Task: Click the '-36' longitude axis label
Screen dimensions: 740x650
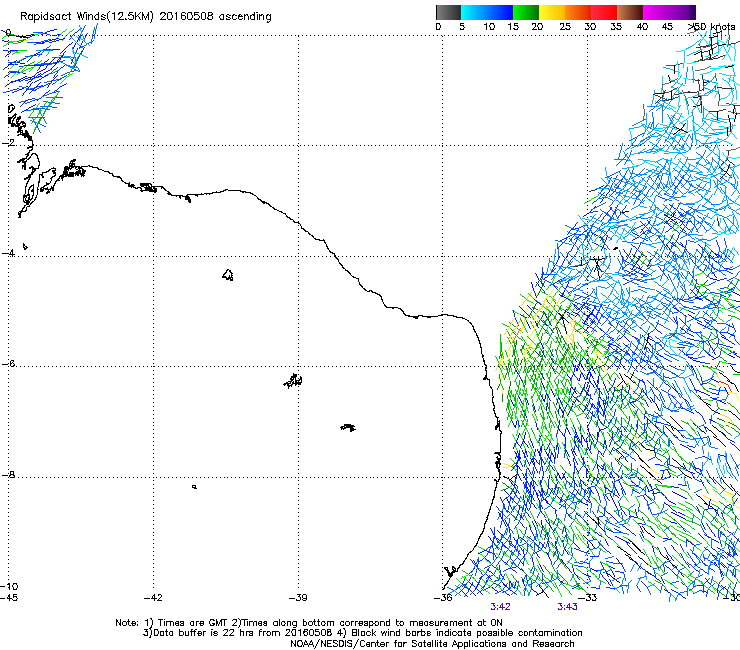Action: coord(443,598)
